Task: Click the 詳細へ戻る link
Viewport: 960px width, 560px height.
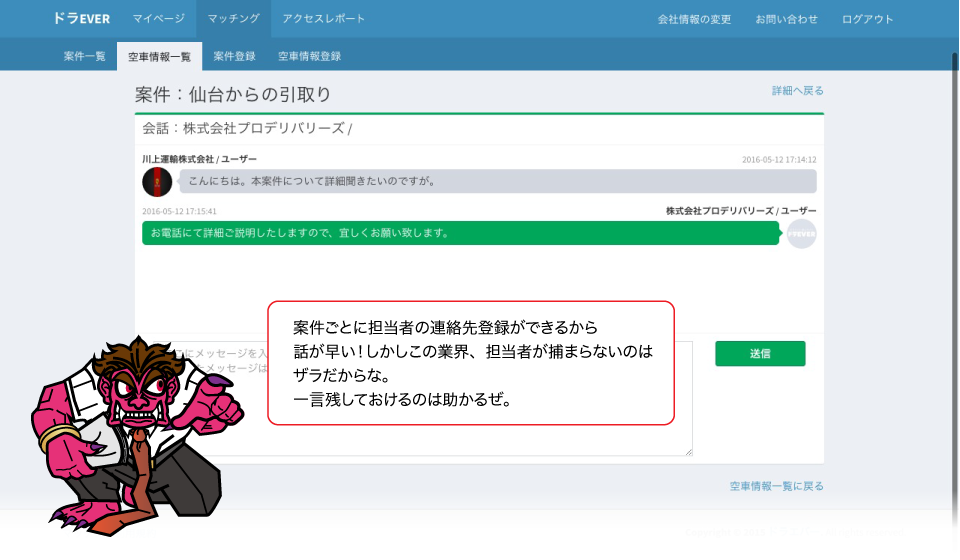Action: (x=797, y=91)
